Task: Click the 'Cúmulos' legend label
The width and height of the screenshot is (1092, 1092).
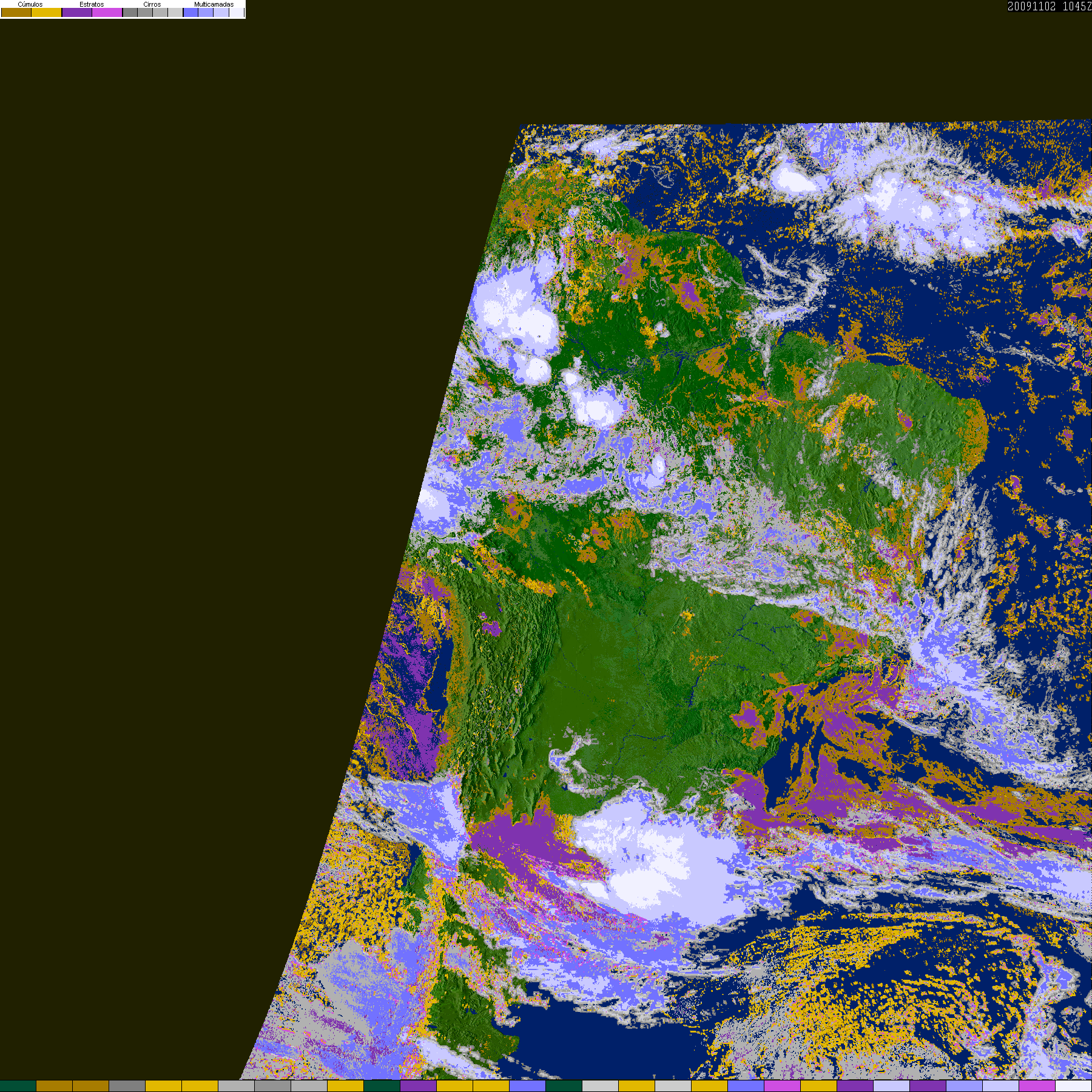Action: tap(30, 4)
